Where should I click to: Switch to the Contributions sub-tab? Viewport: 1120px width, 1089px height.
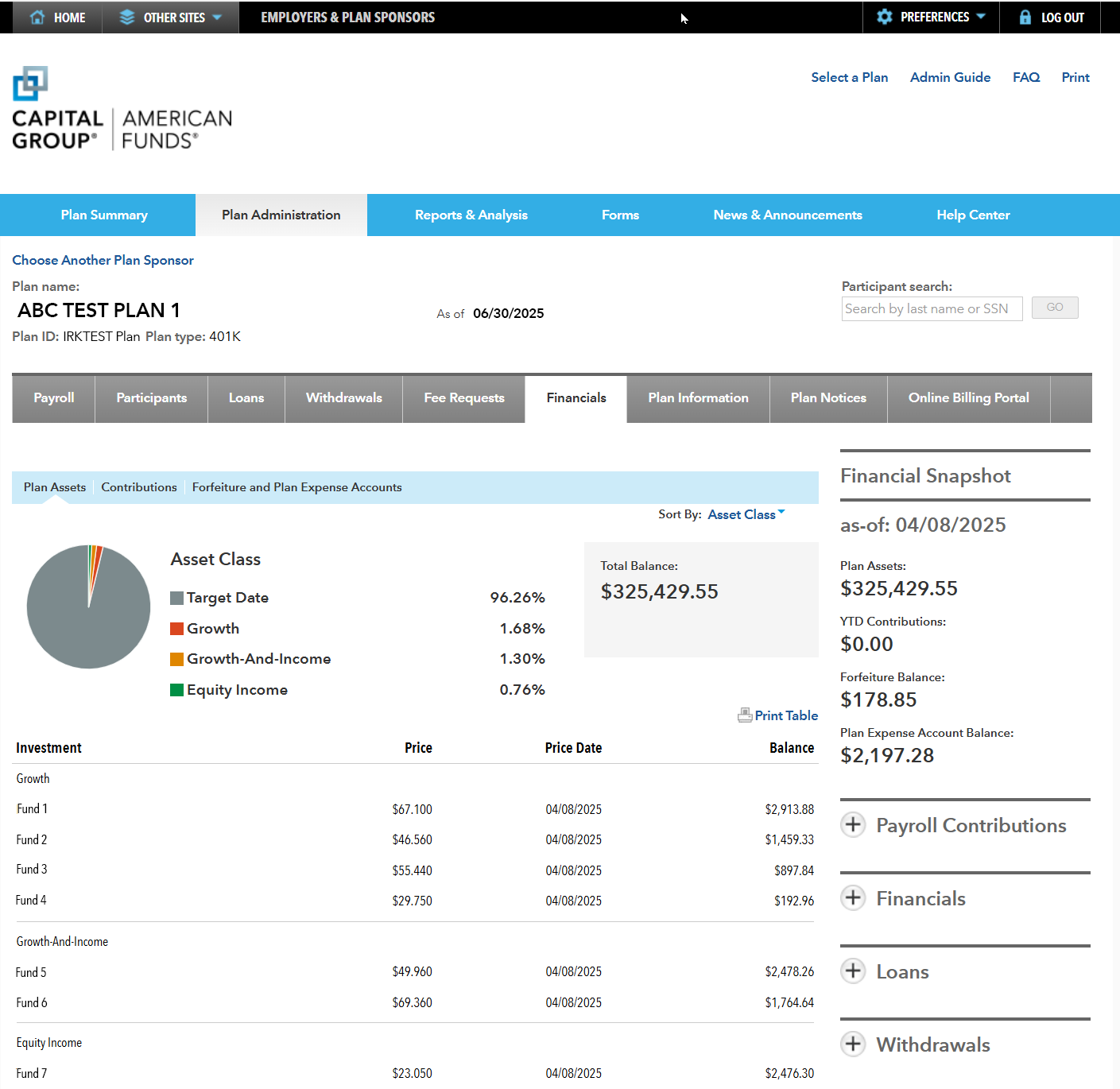tap(138, 486)
